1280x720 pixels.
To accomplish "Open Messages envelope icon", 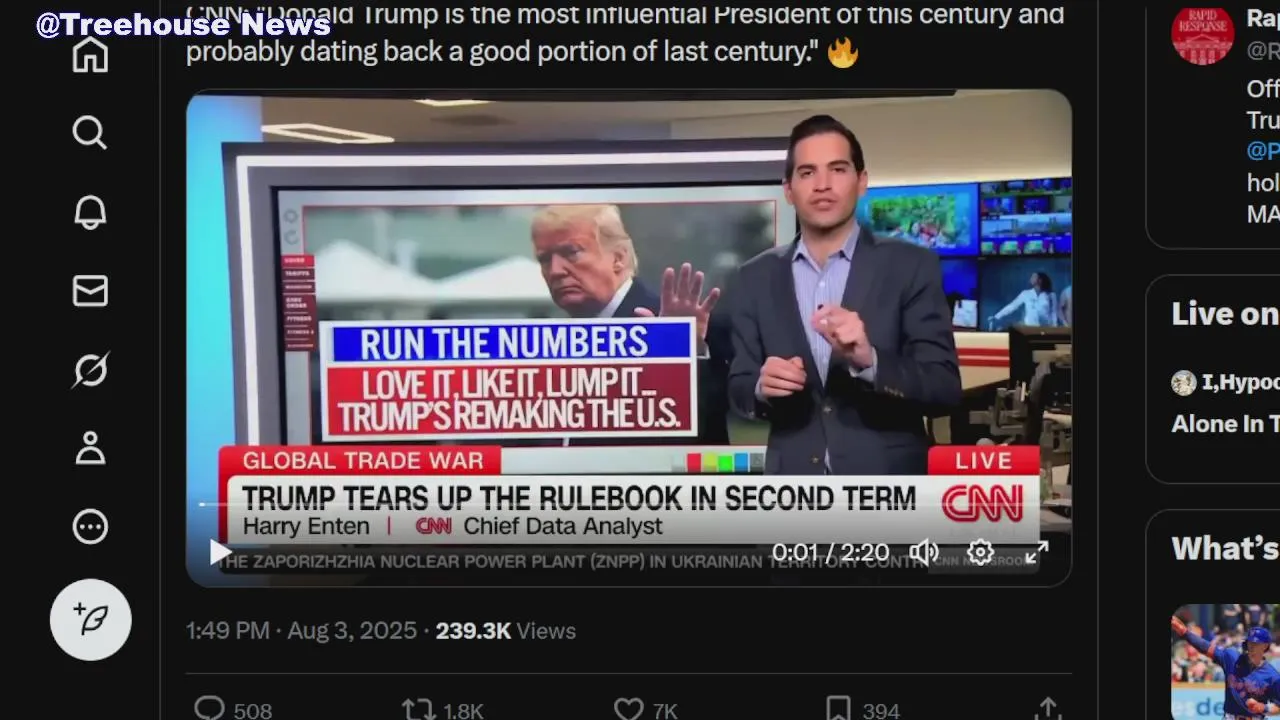I will click(x=90, y=291).
